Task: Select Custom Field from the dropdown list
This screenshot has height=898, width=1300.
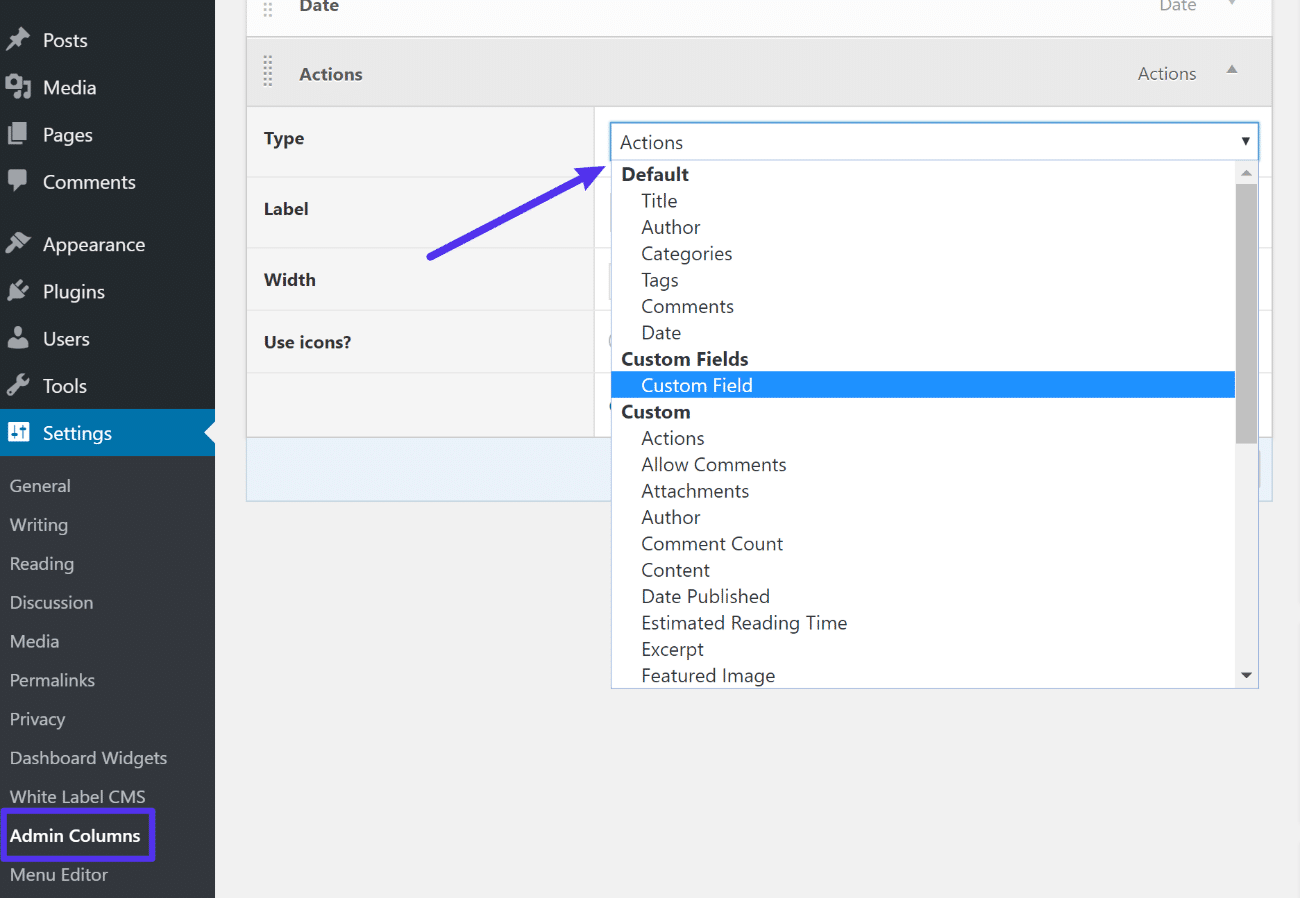Action: point(697,384)
